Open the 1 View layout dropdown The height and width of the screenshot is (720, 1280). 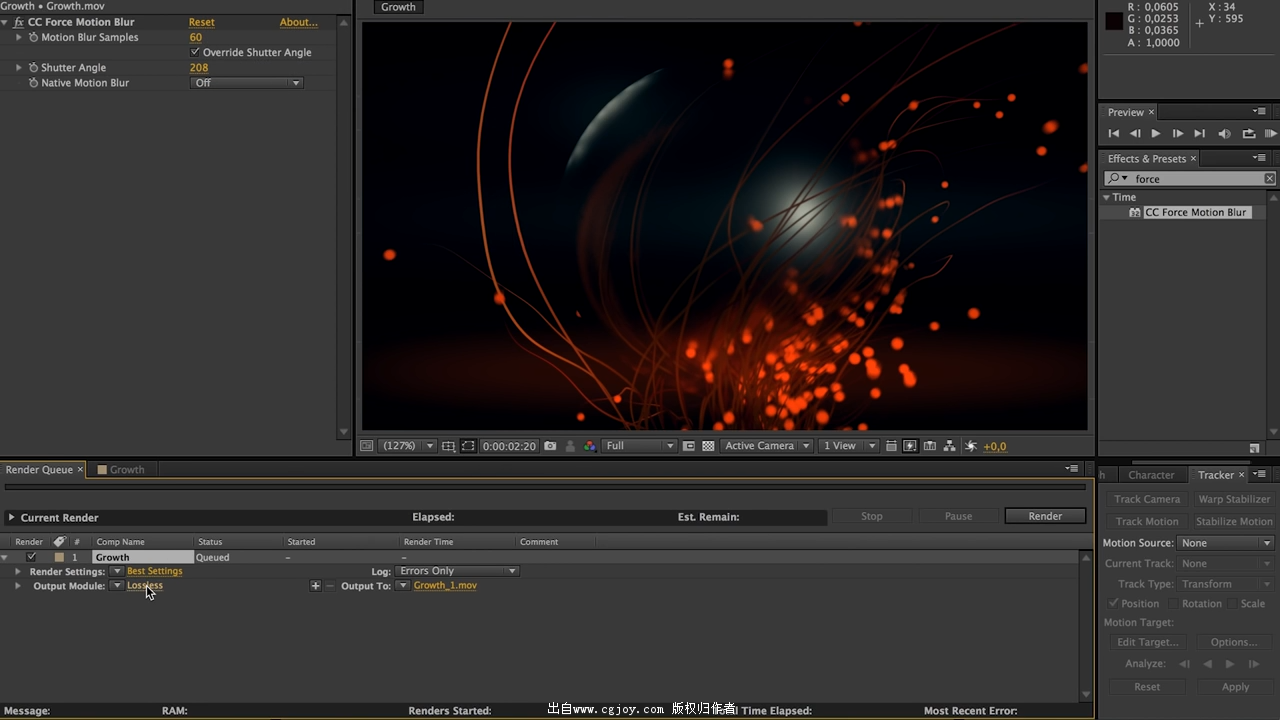pos(849,446)
